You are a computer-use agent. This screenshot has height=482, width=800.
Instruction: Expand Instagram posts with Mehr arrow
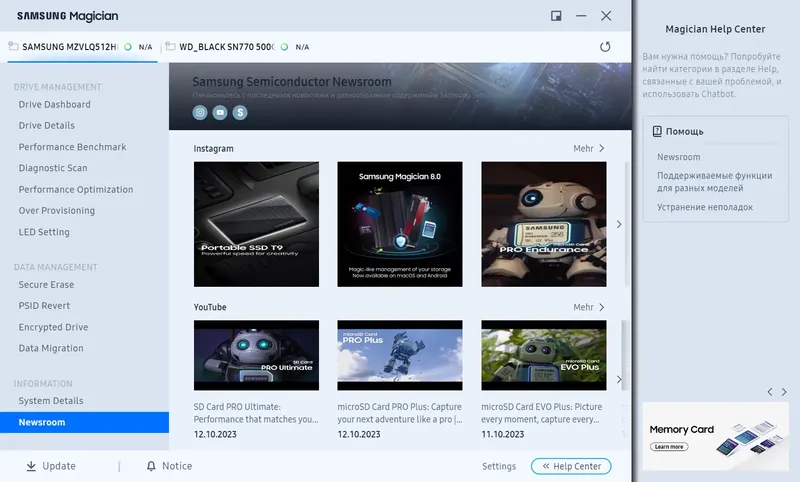coord(589,148)
